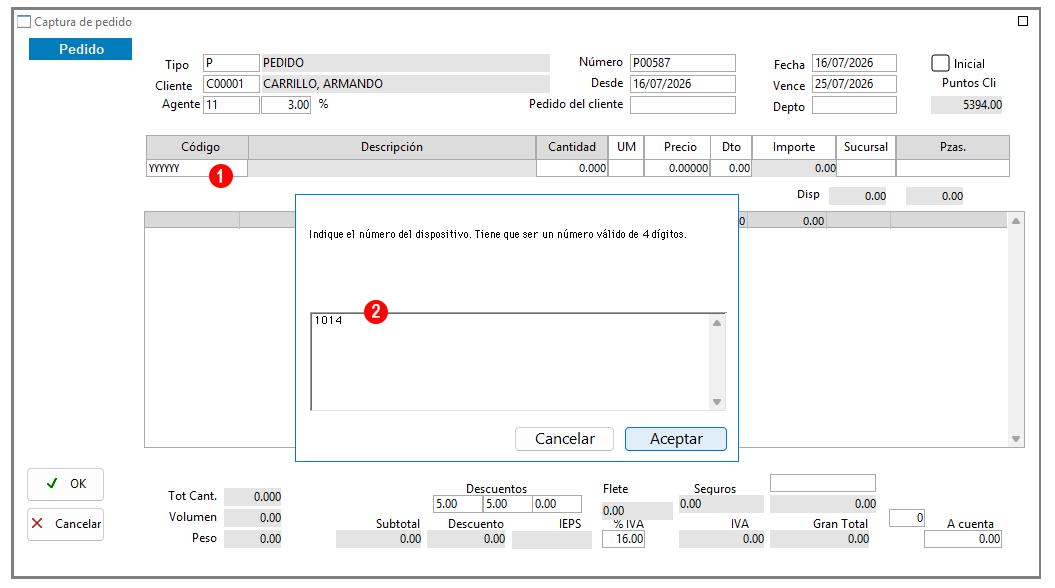Click the A cuenta amount field

pos(962,539)
